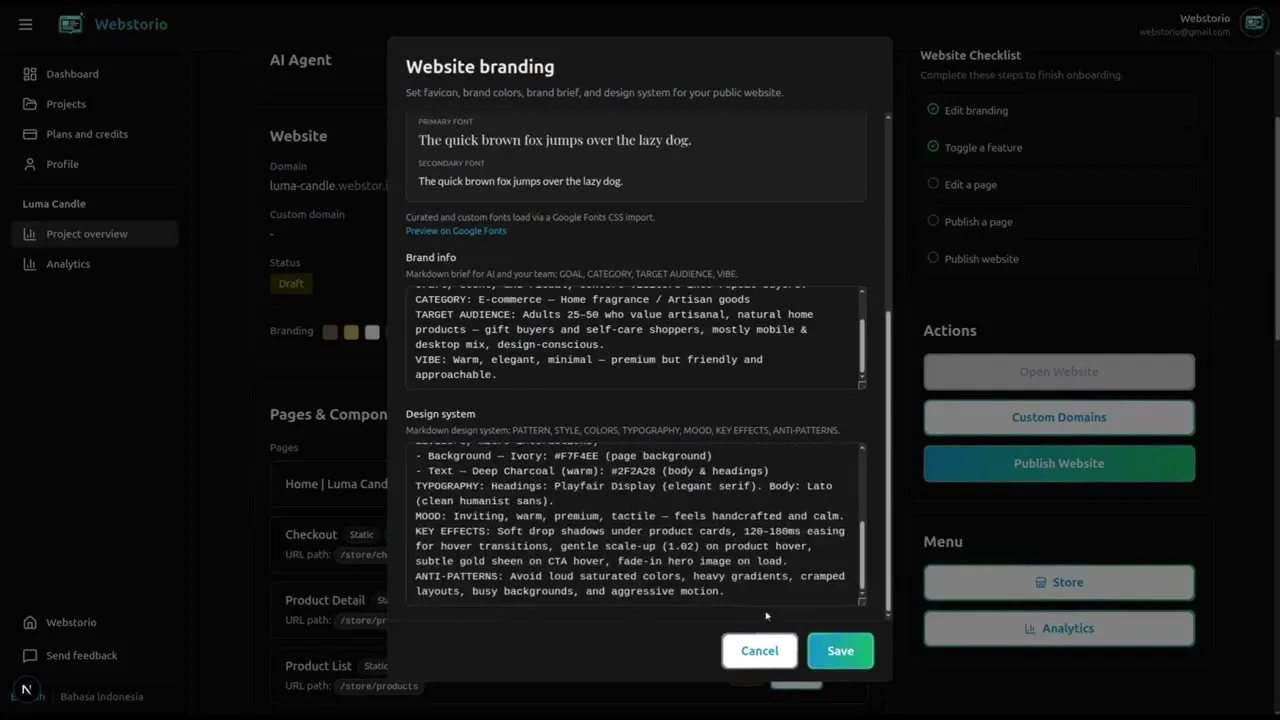Click the sidebar Analytics bar-chart icon
This screenshot has width=1280, height=720.
(x=30, y=264)
